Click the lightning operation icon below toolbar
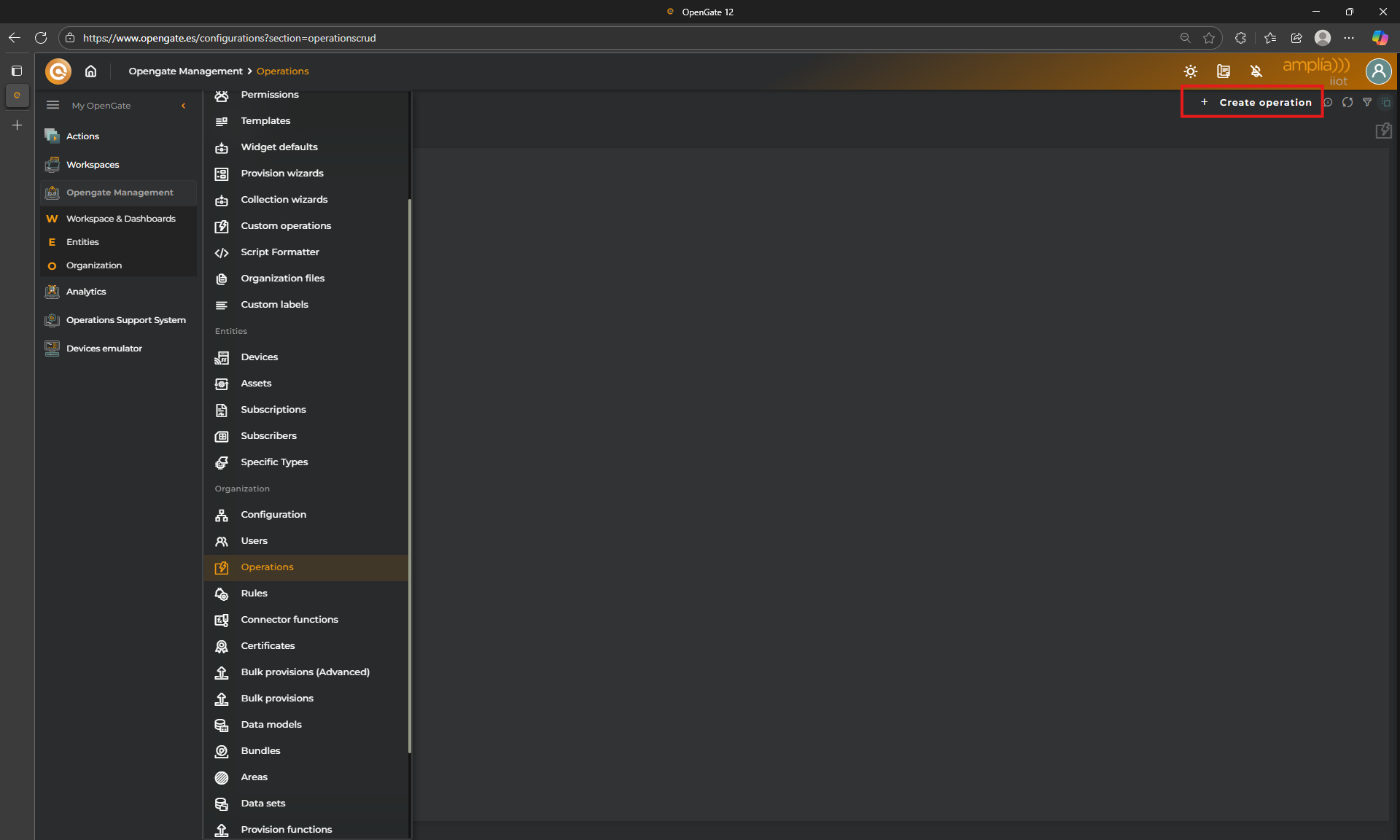The height and width of the screenshot is (840, 1400). [1383, 131]
